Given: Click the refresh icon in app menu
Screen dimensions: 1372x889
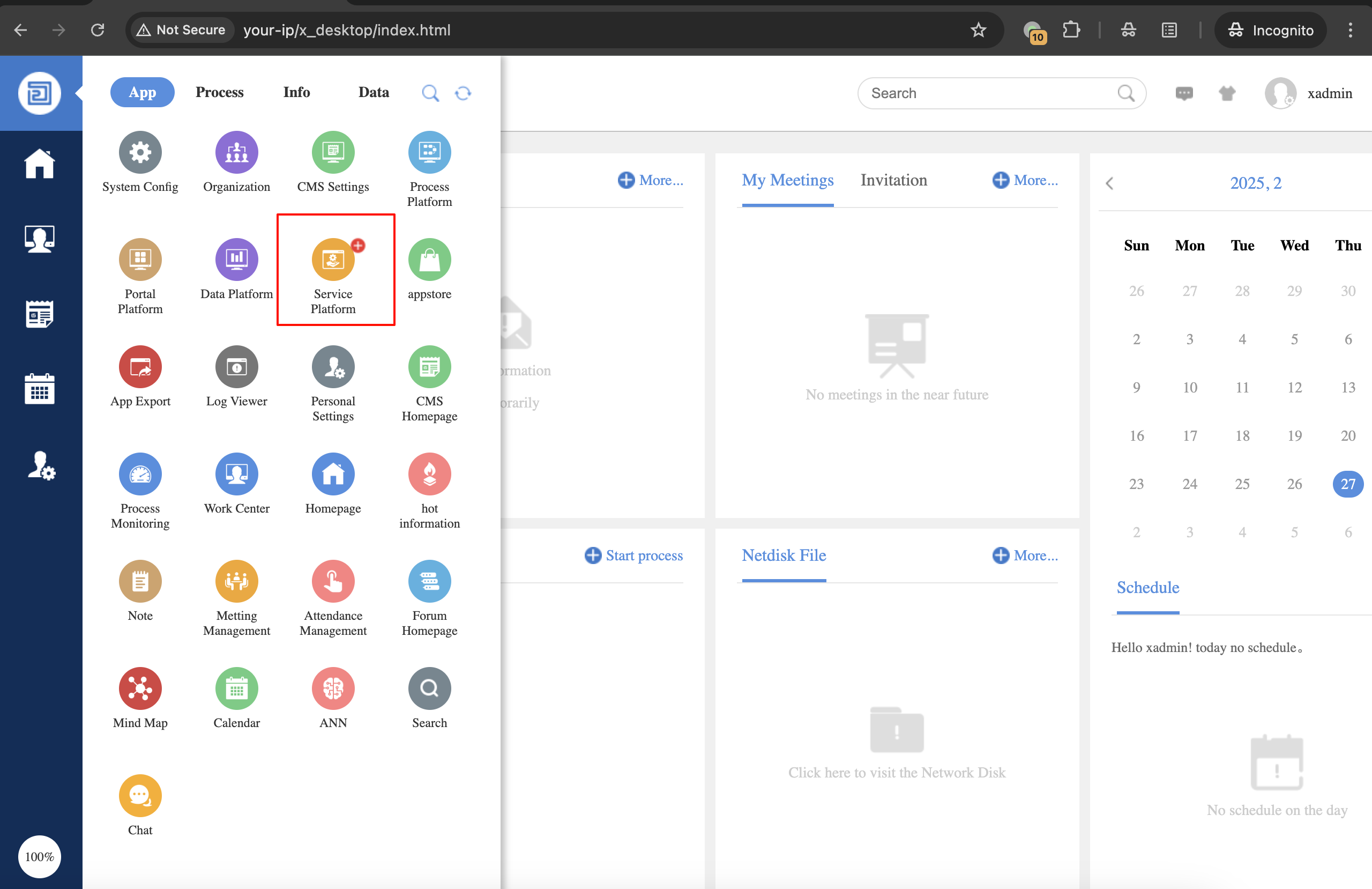Looking at the screenshot, I should (463, 93).
